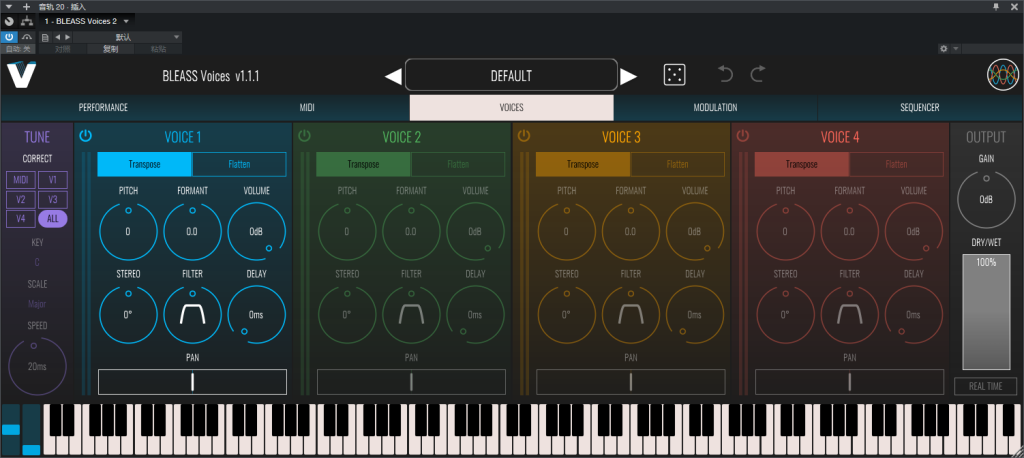Screen dimensions: 1024x458
Task: Load previous host preset small left arrow
Action: click(x=57, y=37)
